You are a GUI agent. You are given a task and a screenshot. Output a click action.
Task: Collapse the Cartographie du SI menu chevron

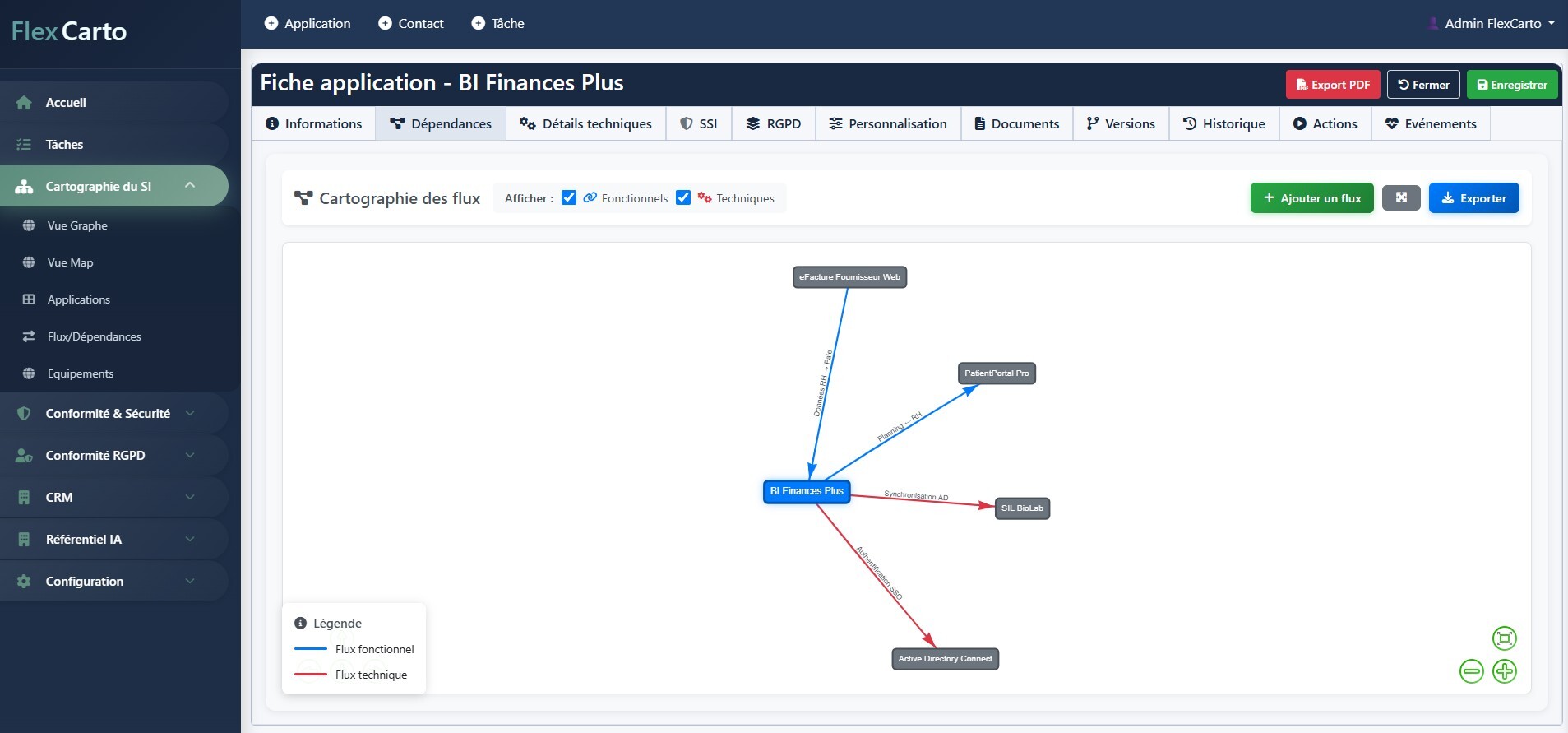190,186
